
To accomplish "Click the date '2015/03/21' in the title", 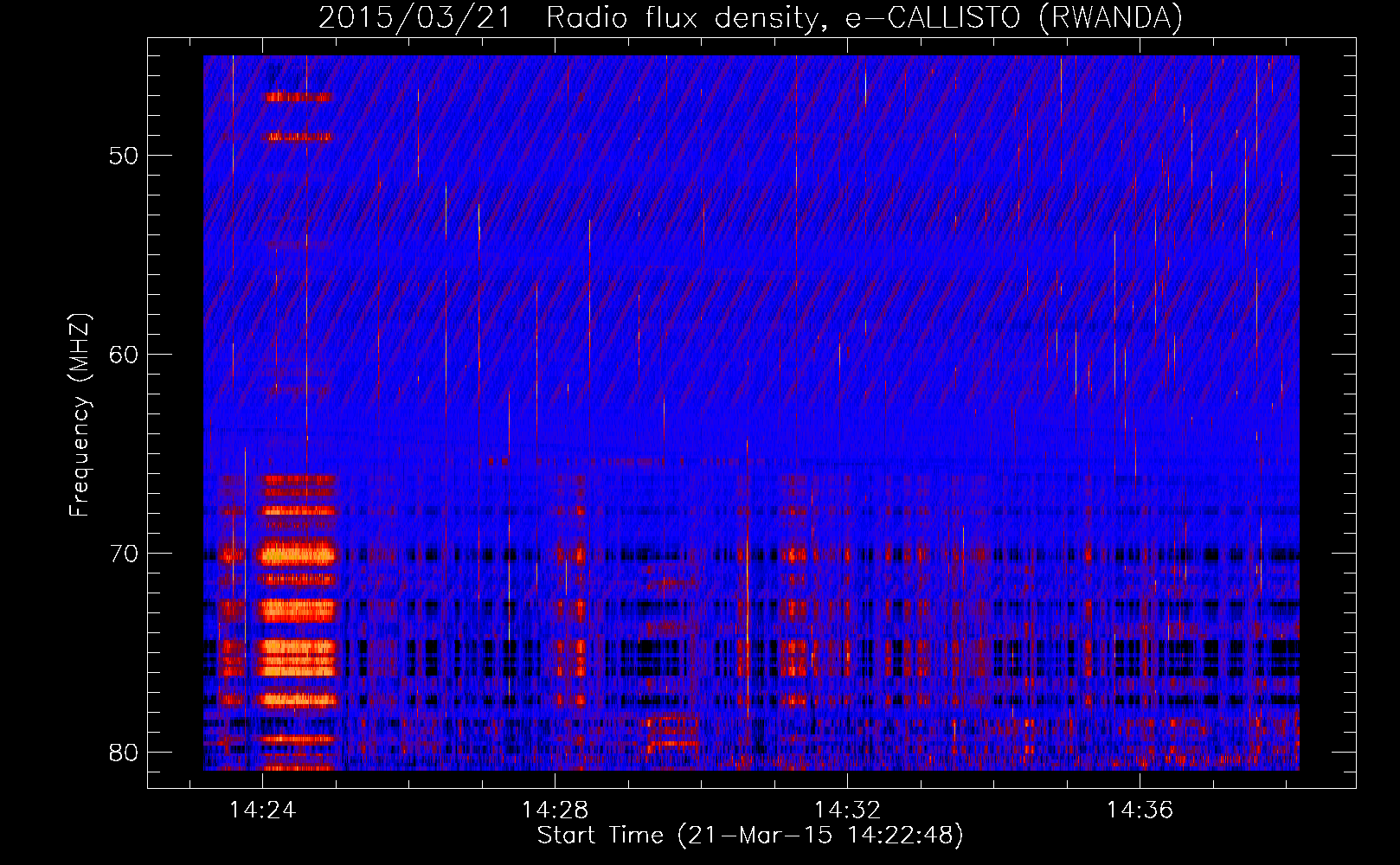I will (x=415, y=17).
